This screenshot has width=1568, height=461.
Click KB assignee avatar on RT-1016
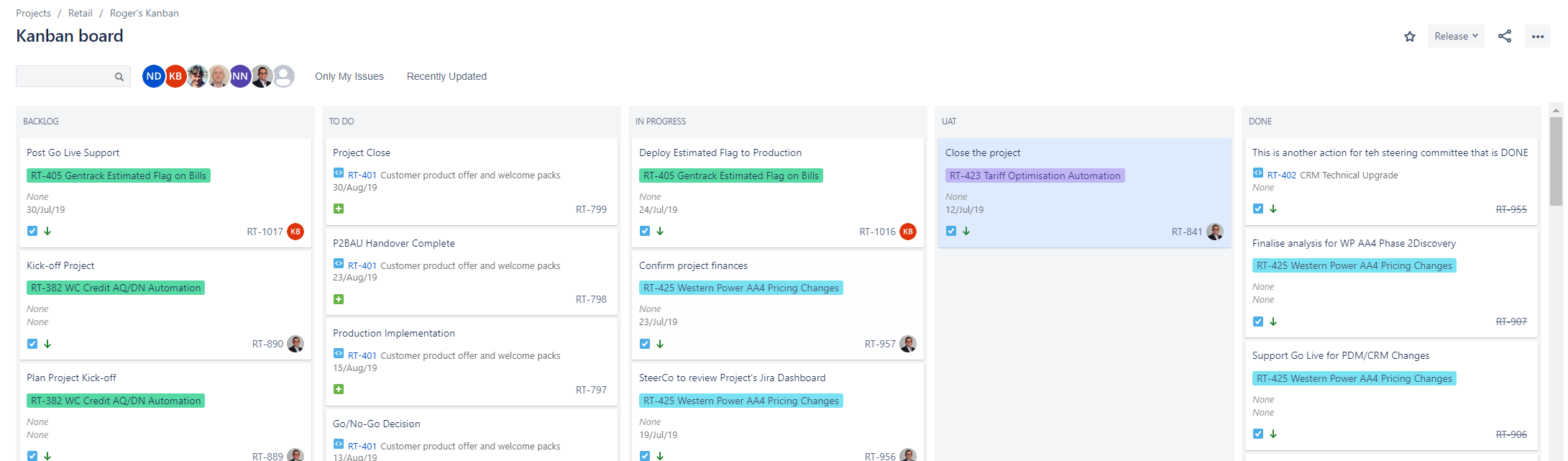pos(908,232)
